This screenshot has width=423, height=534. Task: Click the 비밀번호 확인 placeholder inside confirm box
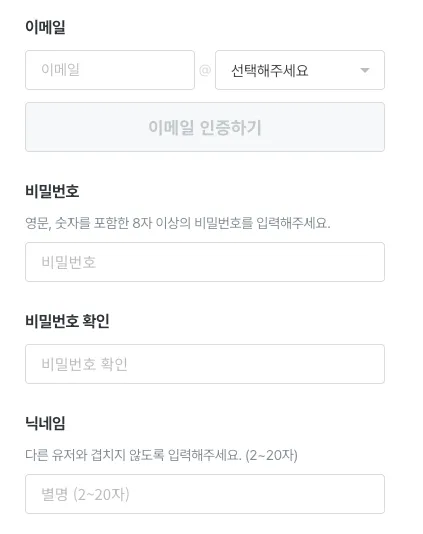pyautogui.click(x=84, y=364)
